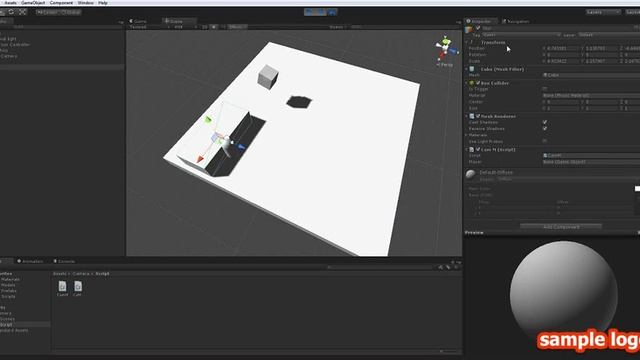The image size is (640, 360).
Task: Enable the Use Light Probes checkbox
Action: coord(544,141)
